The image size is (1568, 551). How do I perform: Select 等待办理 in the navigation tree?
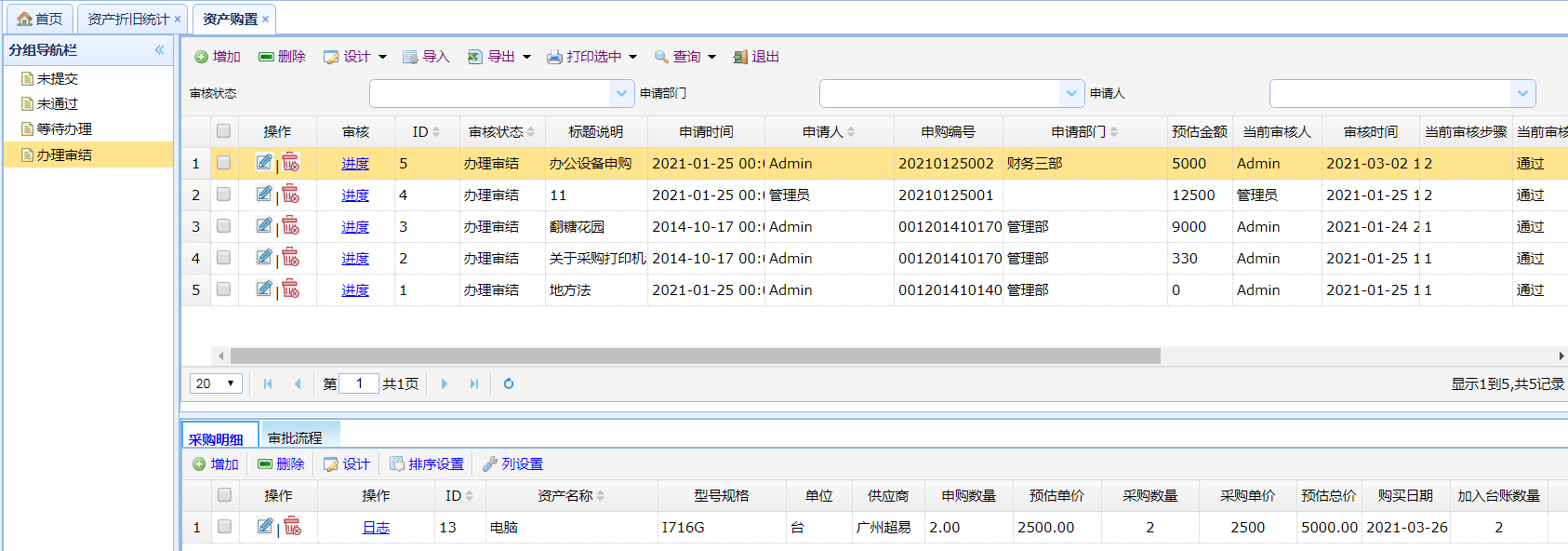[x=64, y=129]
